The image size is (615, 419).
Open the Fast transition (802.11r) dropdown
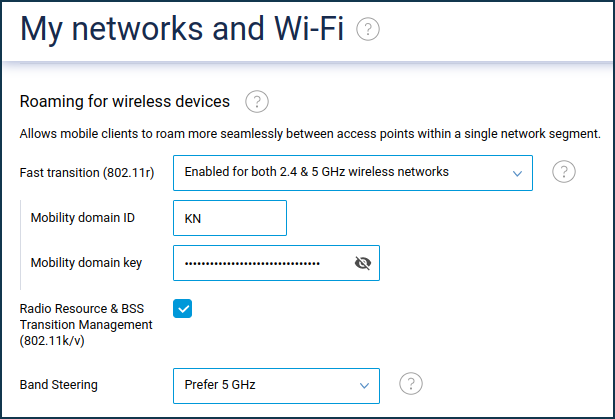(x=353, y=173)
